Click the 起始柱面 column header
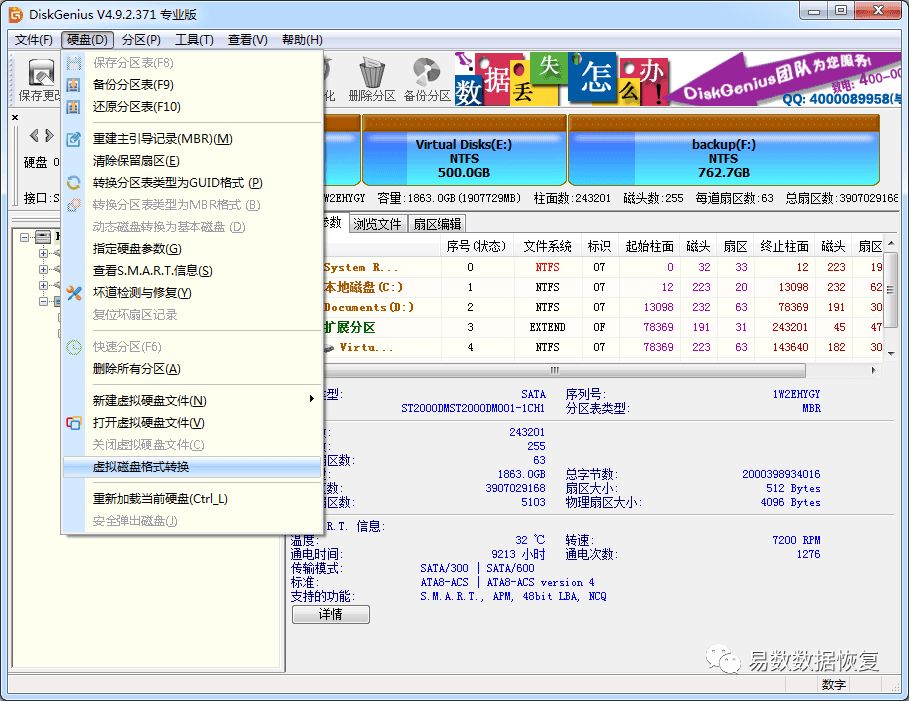This screenshot has width=909, height=701. [x=649, y=246]
